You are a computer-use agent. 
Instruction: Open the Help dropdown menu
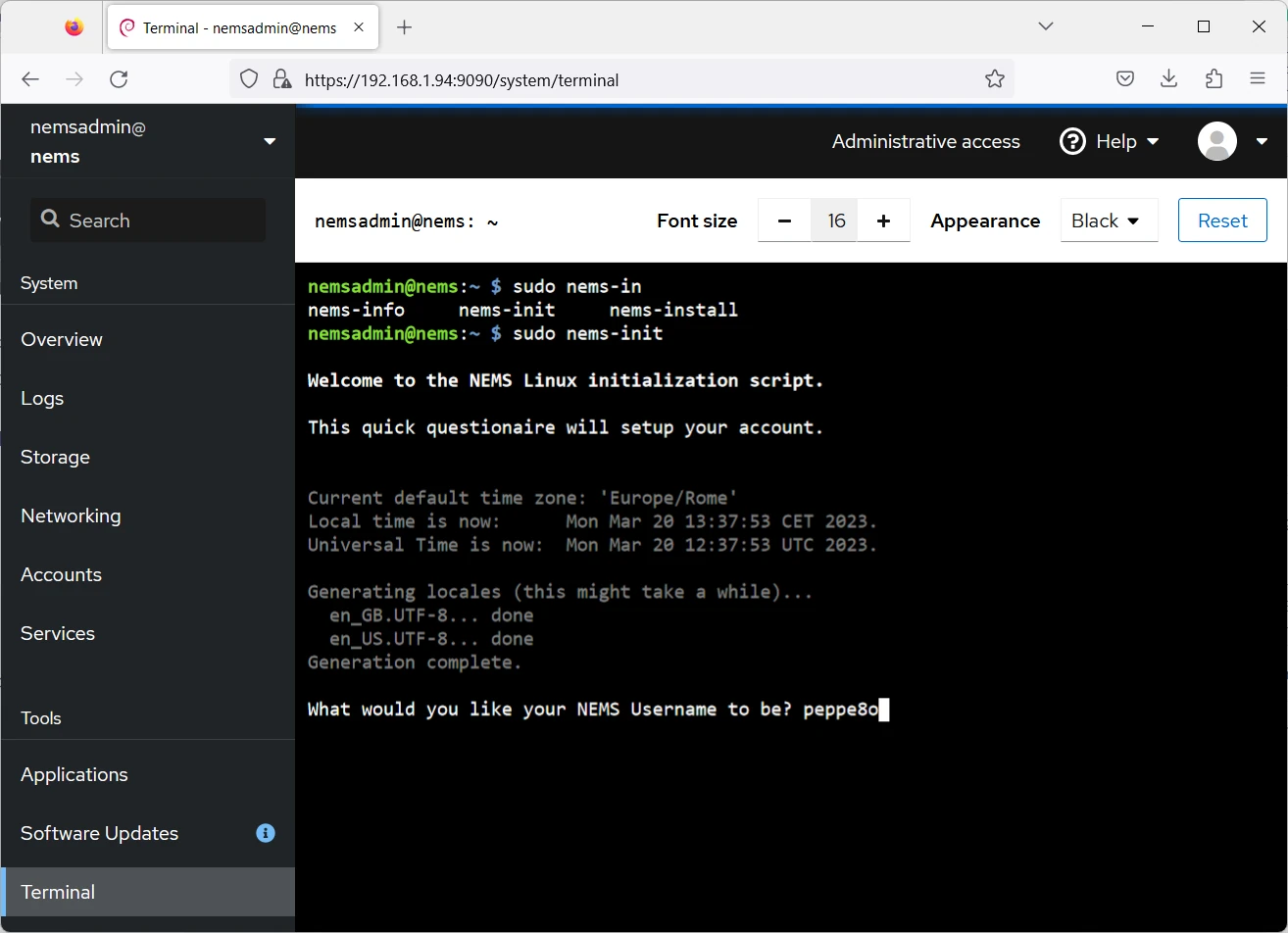(x=1110, y=141)
